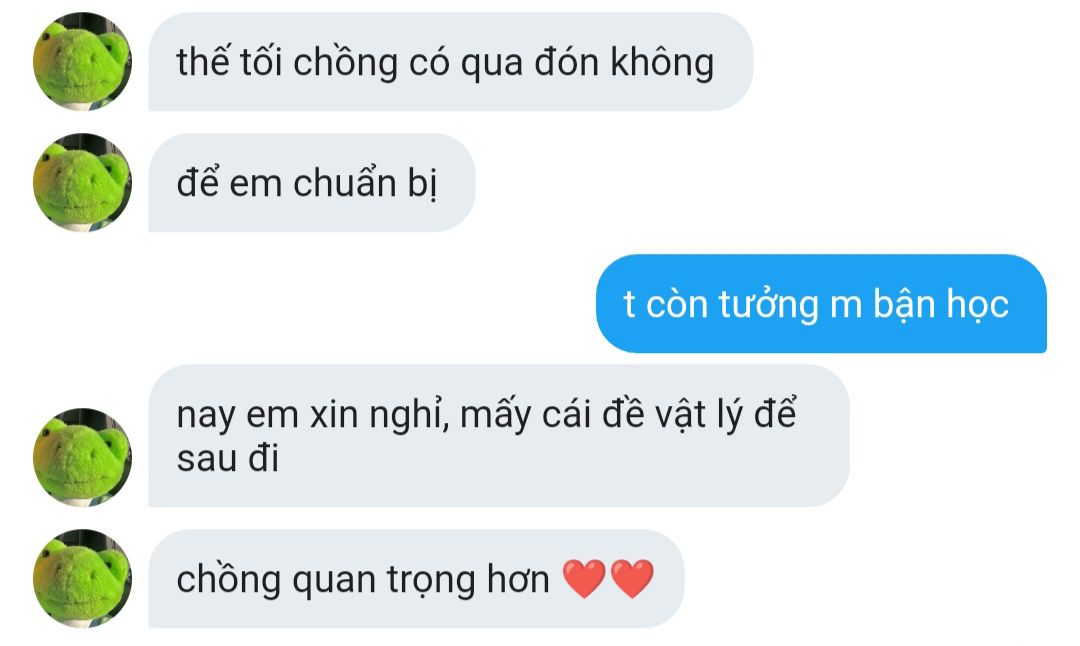Open frog avatar next to "chồng quan trọng hơn"

pyautogui.click(x=82, y=579)
